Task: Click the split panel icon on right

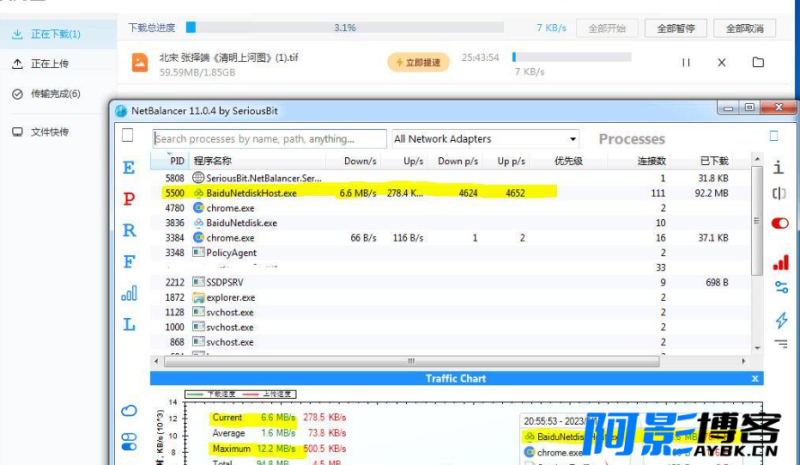Action: [779, 193]
